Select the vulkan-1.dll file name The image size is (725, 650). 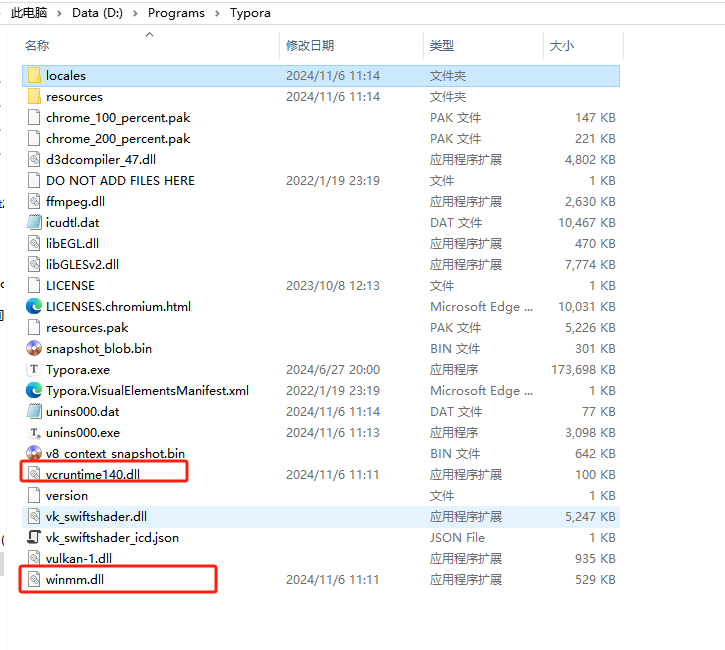tap(79, 558)
